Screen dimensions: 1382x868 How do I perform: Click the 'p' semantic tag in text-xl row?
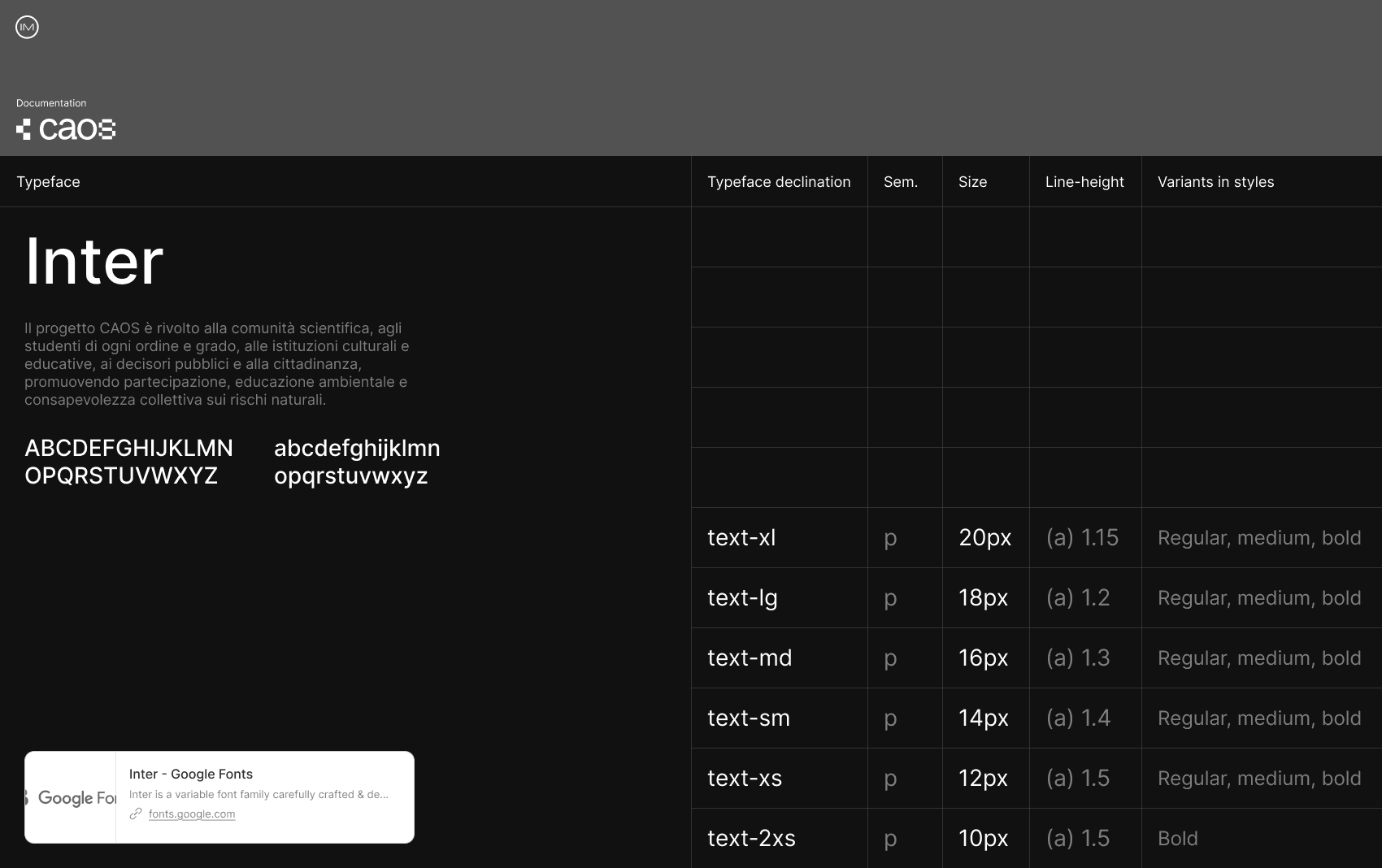[890, 540]
